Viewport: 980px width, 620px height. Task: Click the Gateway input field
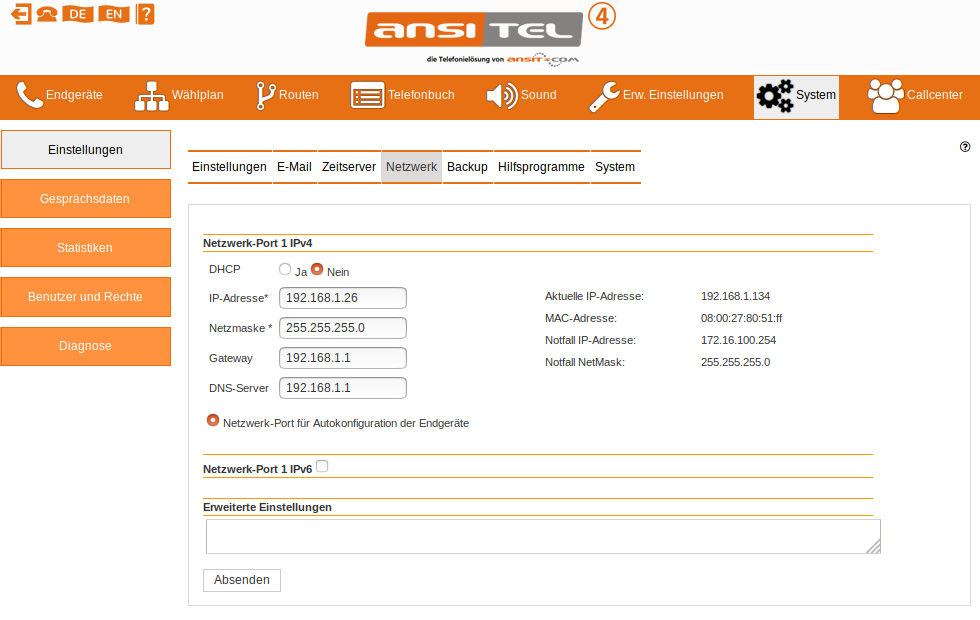click(x=342, y=357)
